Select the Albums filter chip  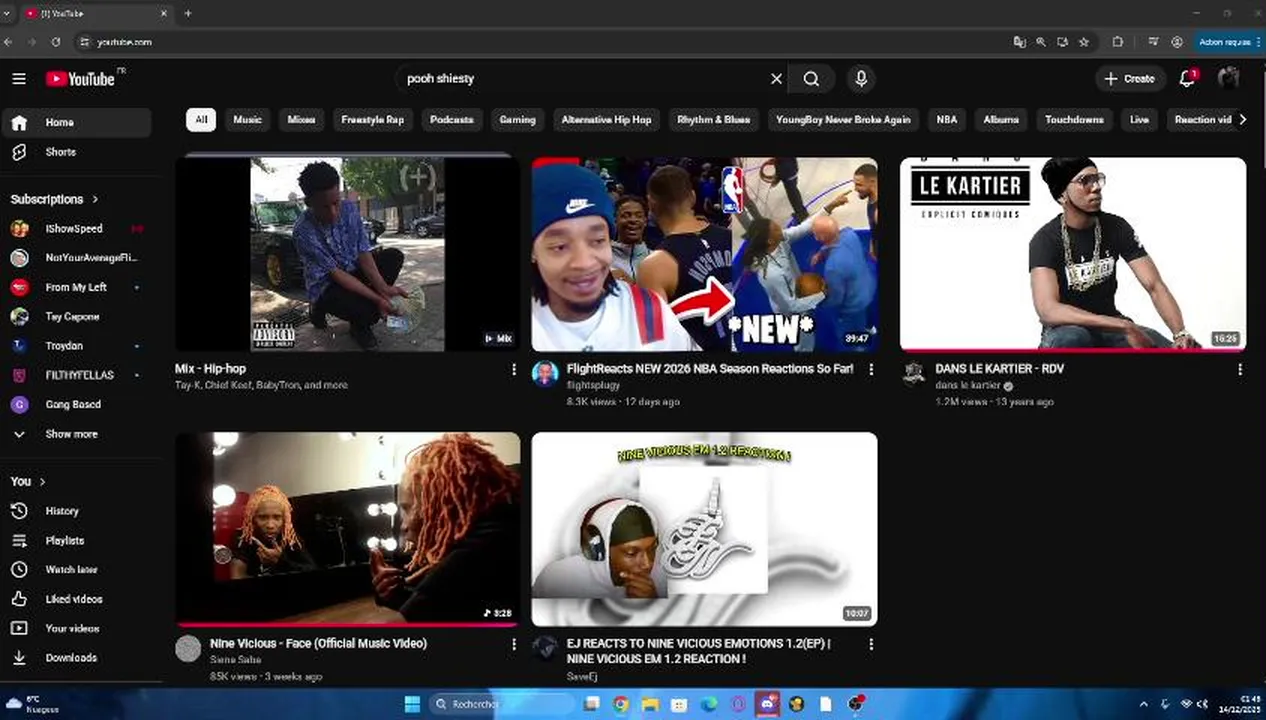[1000, 120]
